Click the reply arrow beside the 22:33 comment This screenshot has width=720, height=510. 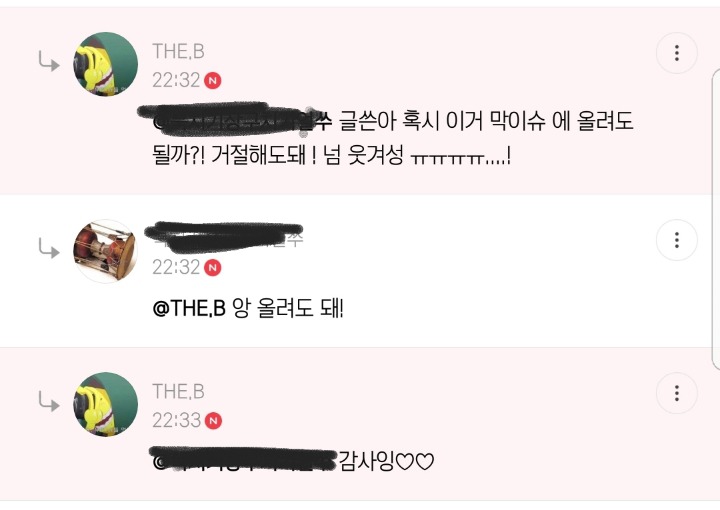[x=49, y=402]
